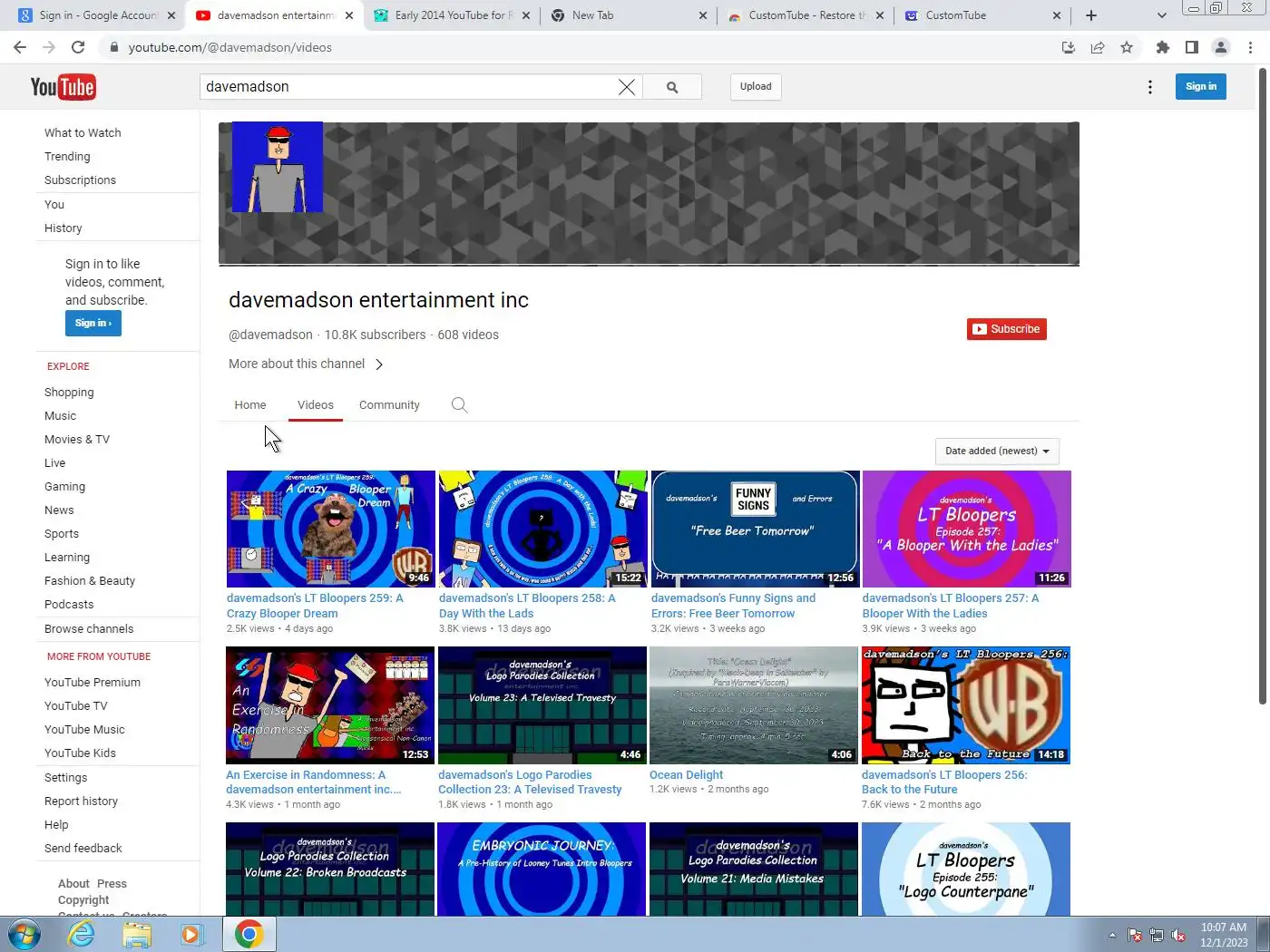
Task: Click the taskbar clock
Action: pos(1224,935)
